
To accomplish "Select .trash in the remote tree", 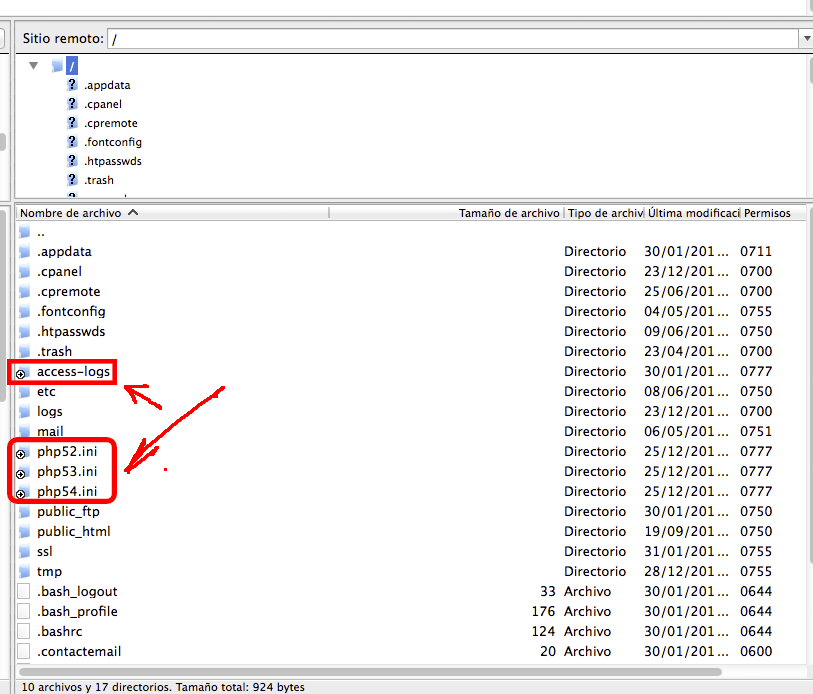I will (x=99, y=181).
